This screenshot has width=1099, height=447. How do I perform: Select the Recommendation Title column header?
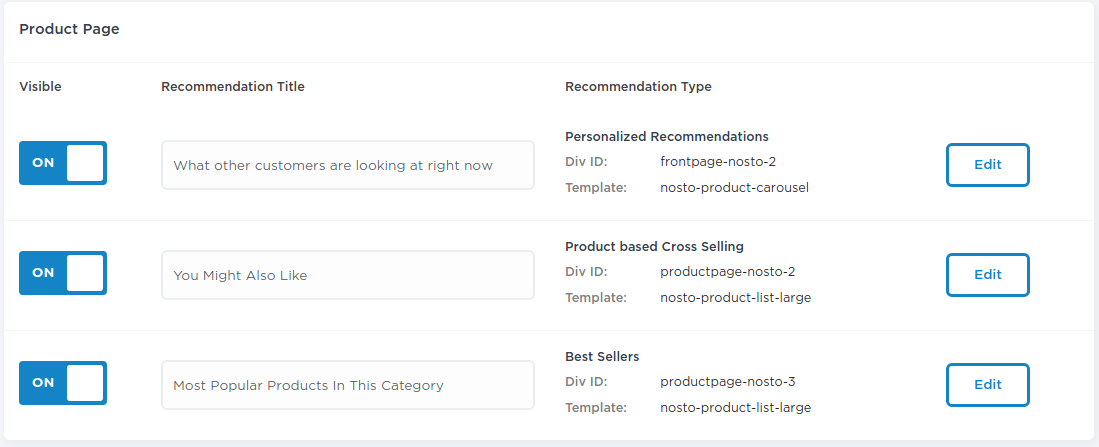(x=233, y=87)
